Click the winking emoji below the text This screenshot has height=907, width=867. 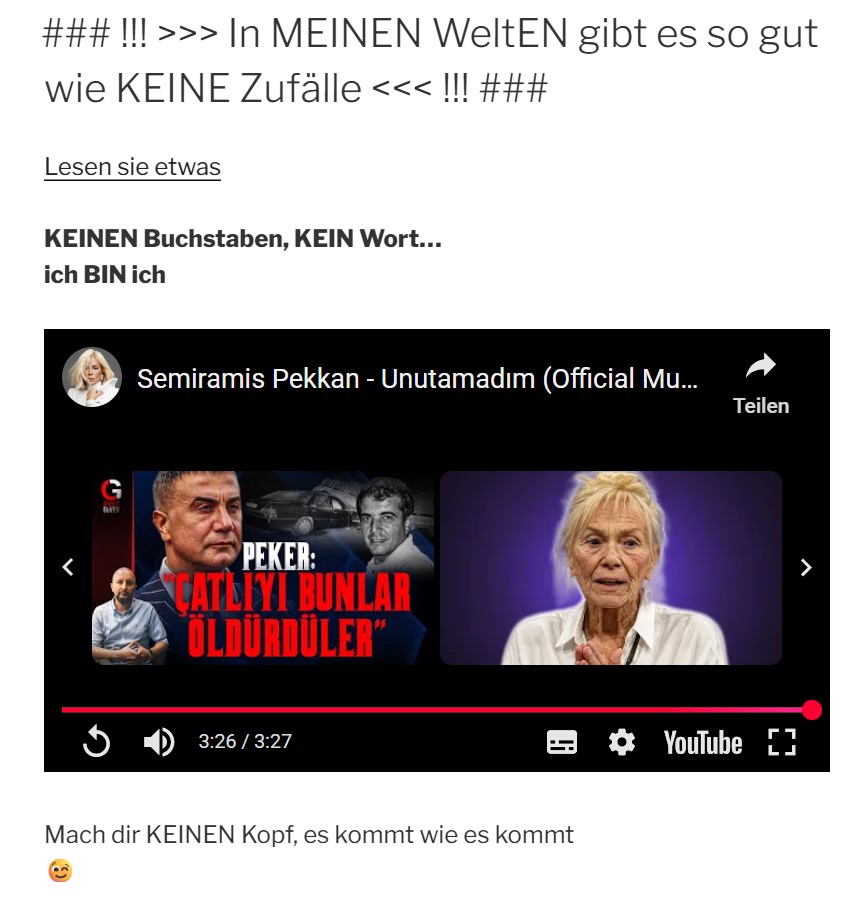pos(60,871)
